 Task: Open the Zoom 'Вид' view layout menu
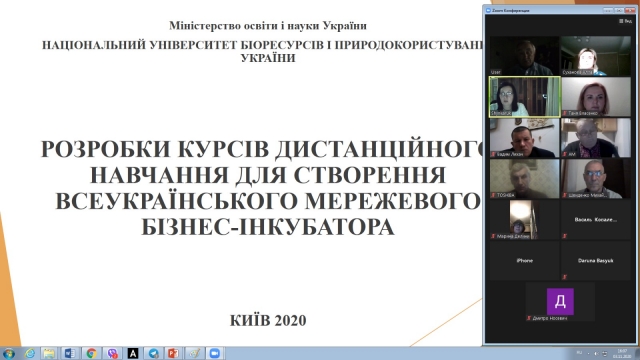[x=625, y=21]
